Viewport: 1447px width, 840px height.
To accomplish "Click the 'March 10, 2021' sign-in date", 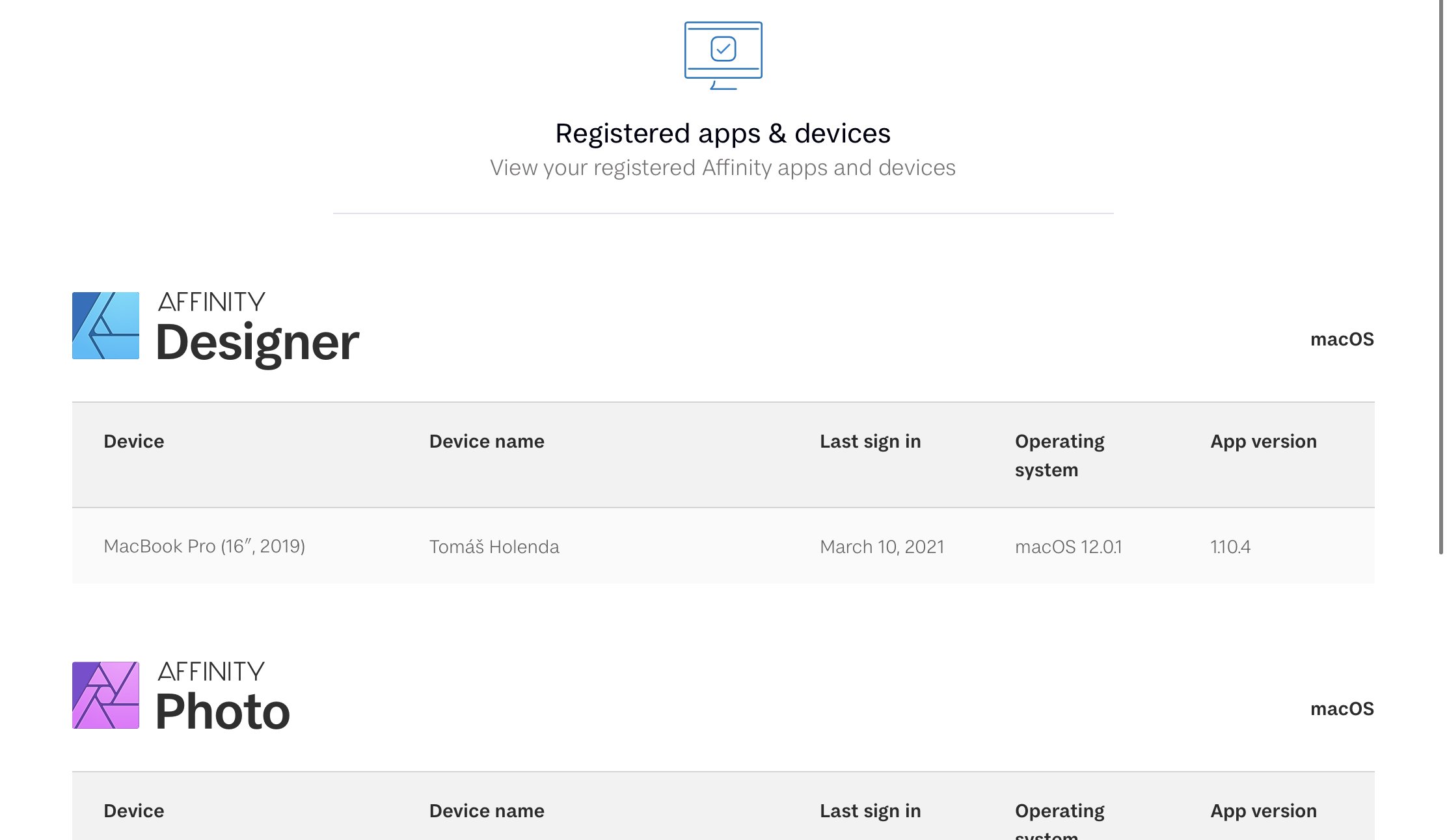I will click(x=882, y=547).
